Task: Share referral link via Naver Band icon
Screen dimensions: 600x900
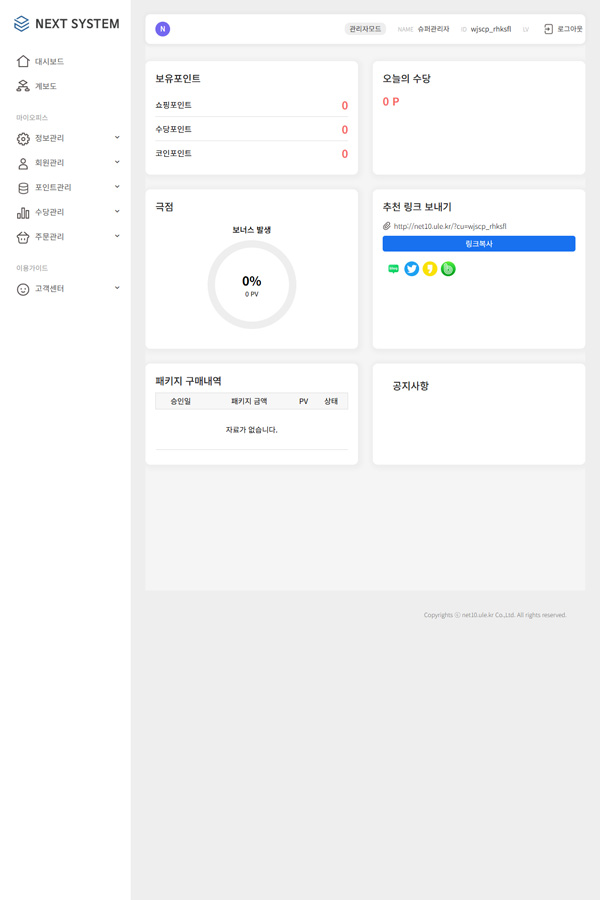Action: 448,269
